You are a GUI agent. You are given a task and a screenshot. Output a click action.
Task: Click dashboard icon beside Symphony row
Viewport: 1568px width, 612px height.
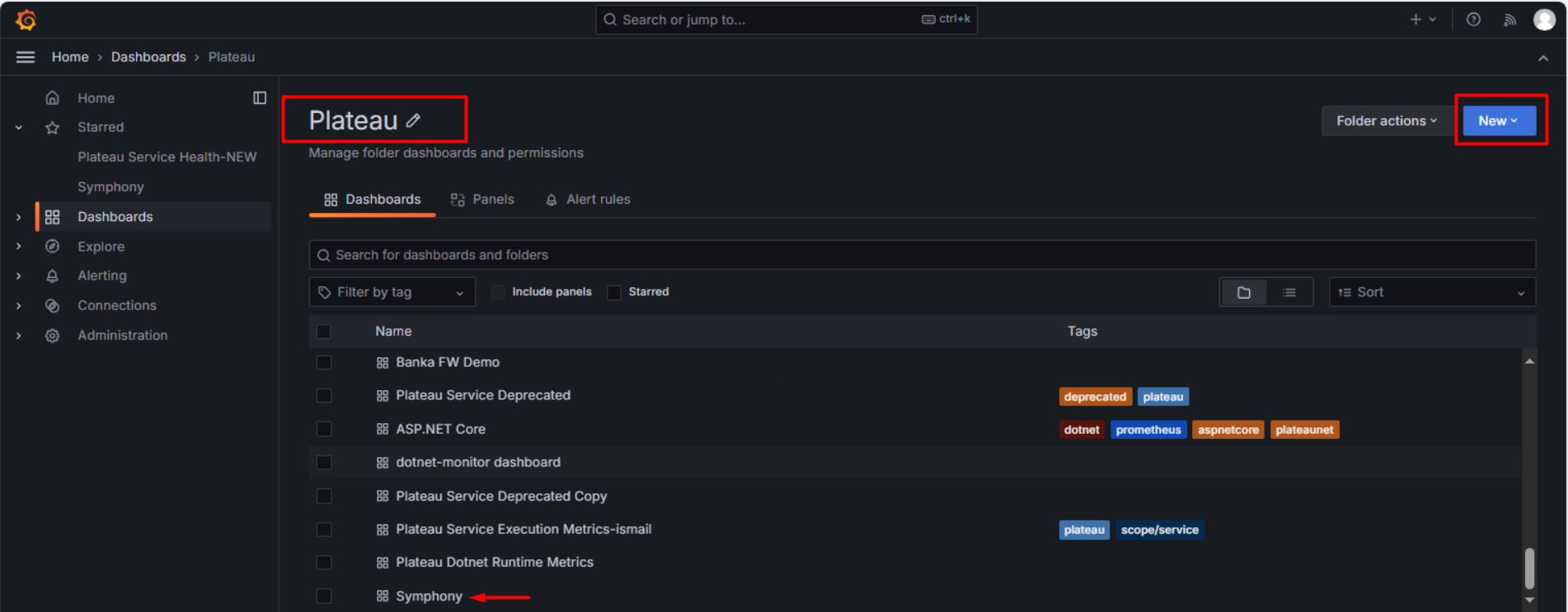pos(383,596)
